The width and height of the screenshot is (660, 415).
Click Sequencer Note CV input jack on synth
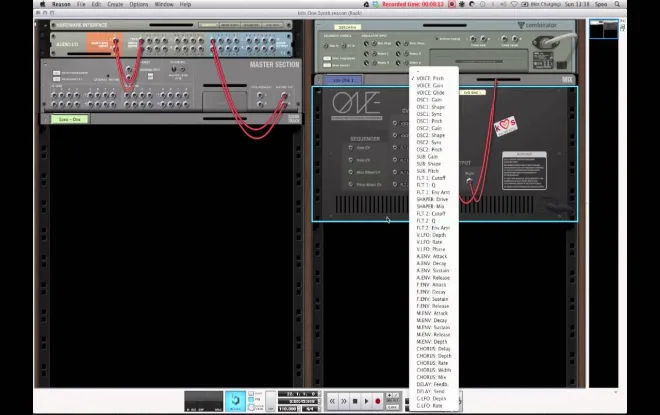point(351,160)
